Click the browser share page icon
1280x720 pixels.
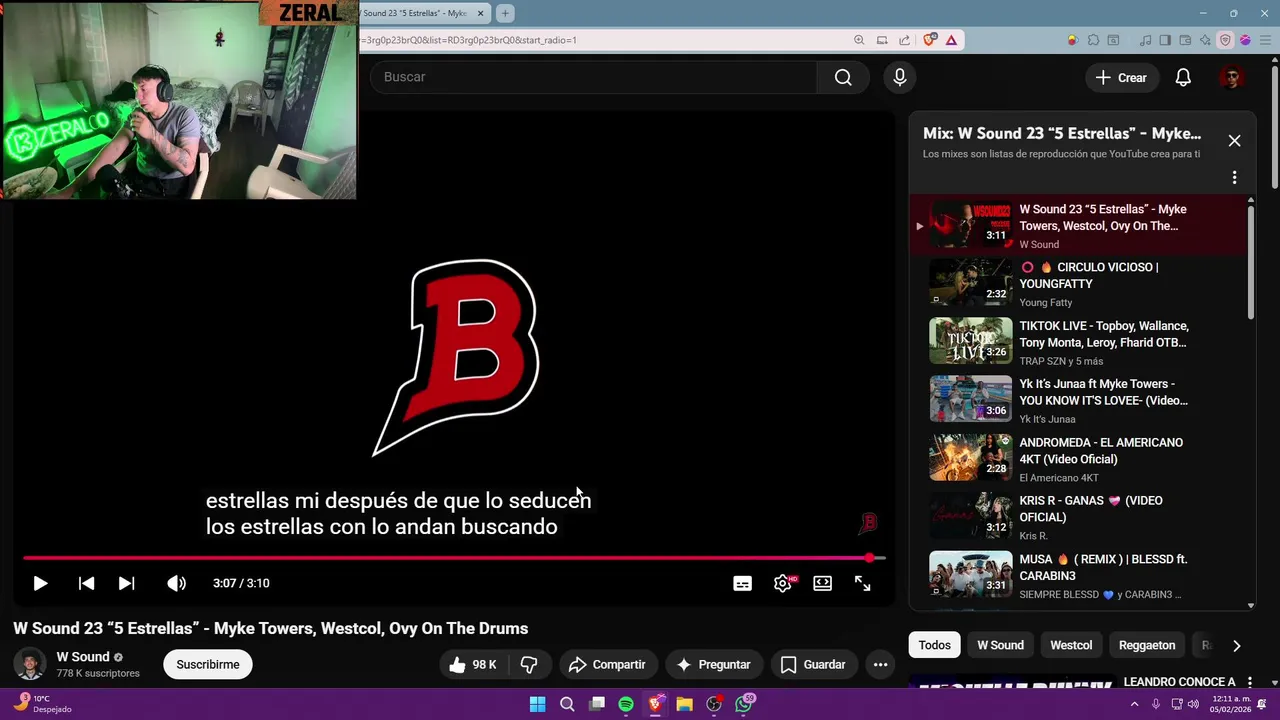tap(905, 40)
